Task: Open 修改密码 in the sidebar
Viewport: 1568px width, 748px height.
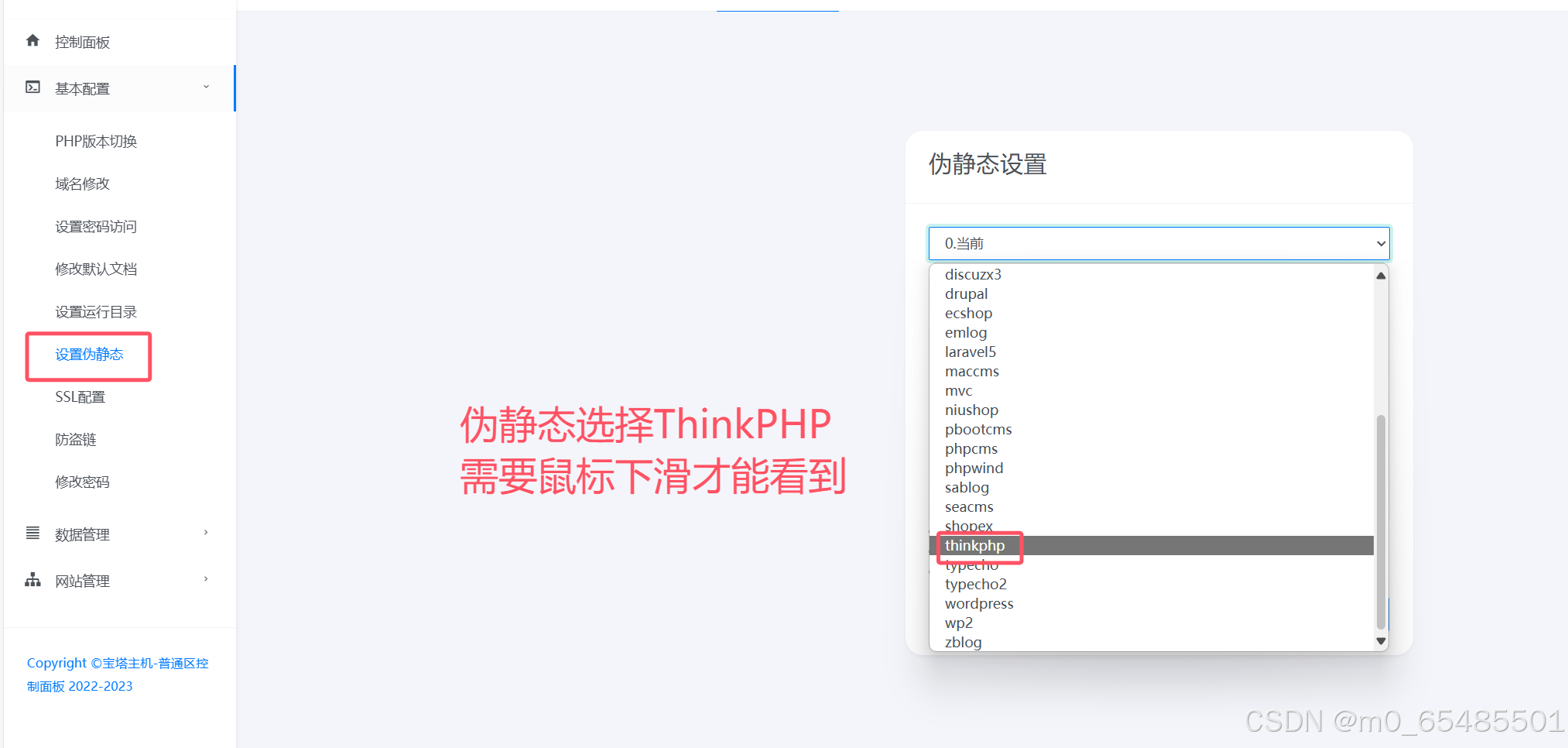Action: pyautogui.click(x=82, y=482)
